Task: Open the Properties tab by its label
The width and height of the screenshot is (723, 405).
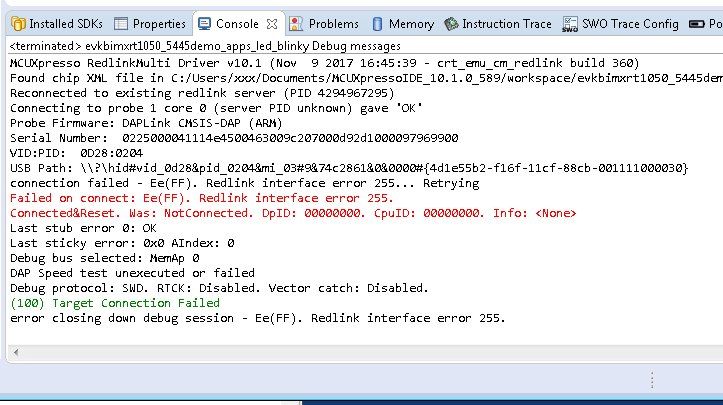Action: 159,23
